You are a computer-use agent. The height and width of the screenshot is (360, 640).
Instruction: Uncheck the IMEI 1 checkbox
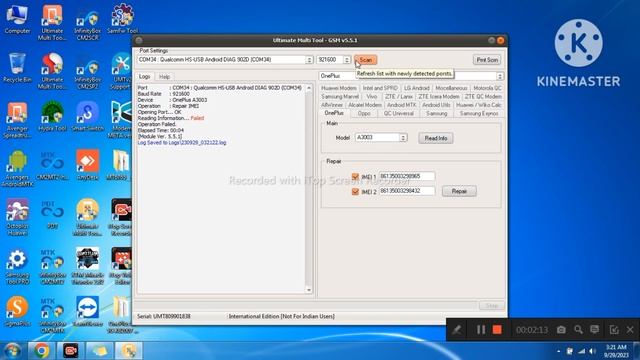click(355, 176)
